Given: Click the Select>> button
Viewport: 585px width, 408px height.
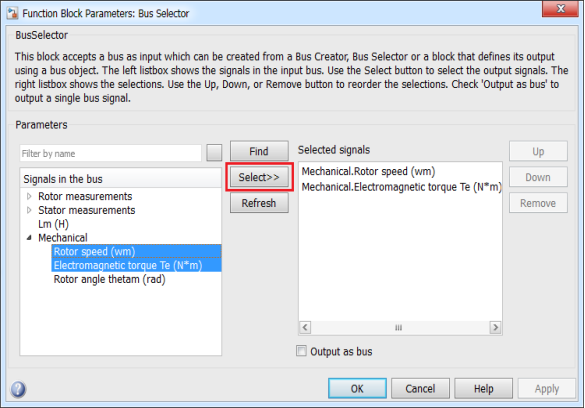Looking at the screenshot, I should click(259, 177).
